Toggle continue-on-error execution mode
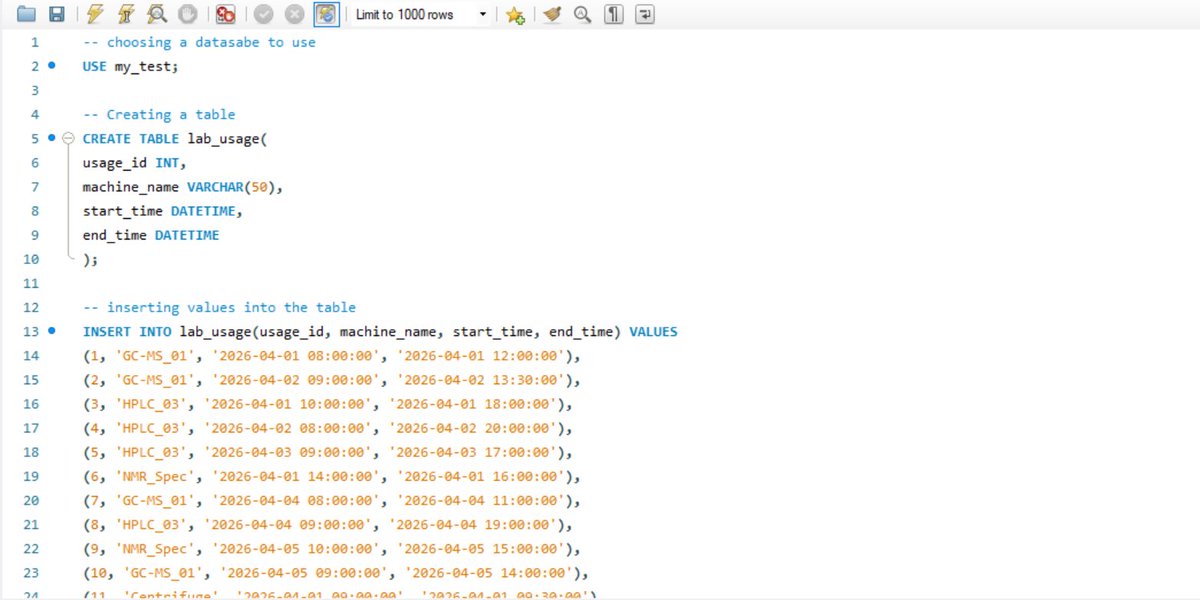1200x600 pixels. pos(226,14)
